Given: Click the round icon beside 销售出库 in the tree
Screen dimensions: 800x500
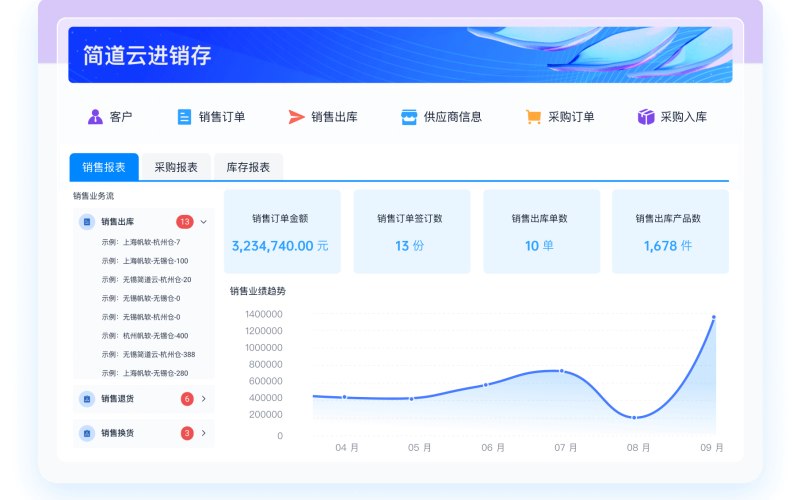Looking at the screenshot, I should pos(87,222).
